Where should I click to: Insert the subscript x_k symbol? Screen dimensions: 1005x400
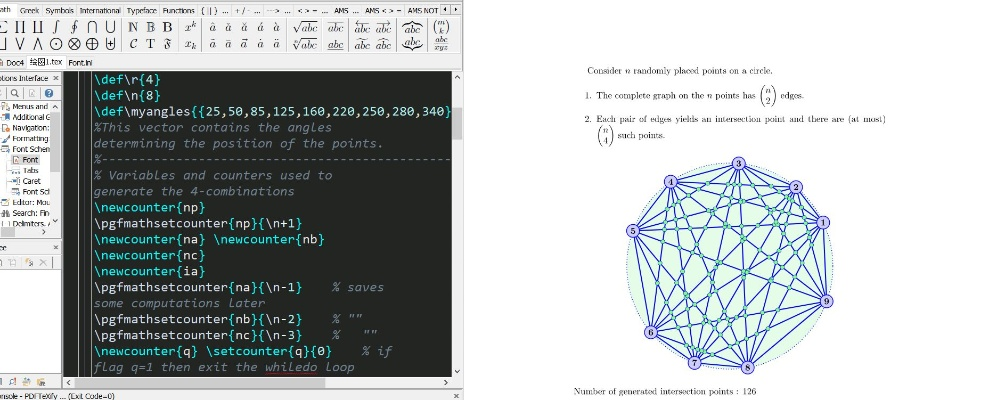point(192,45)
